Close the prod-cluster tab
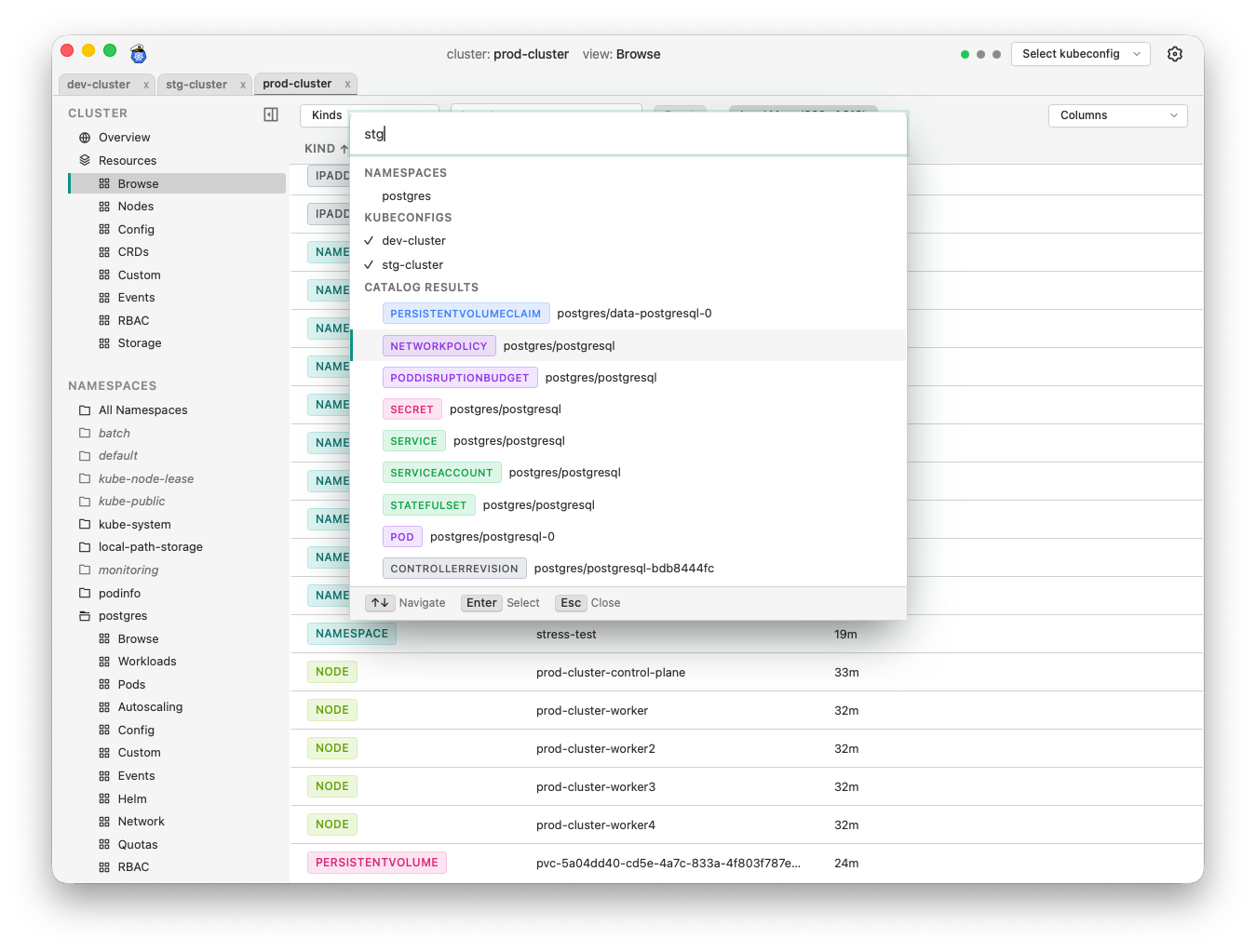1256x952 pixels. pyautogui.click(x=347, y=85)
